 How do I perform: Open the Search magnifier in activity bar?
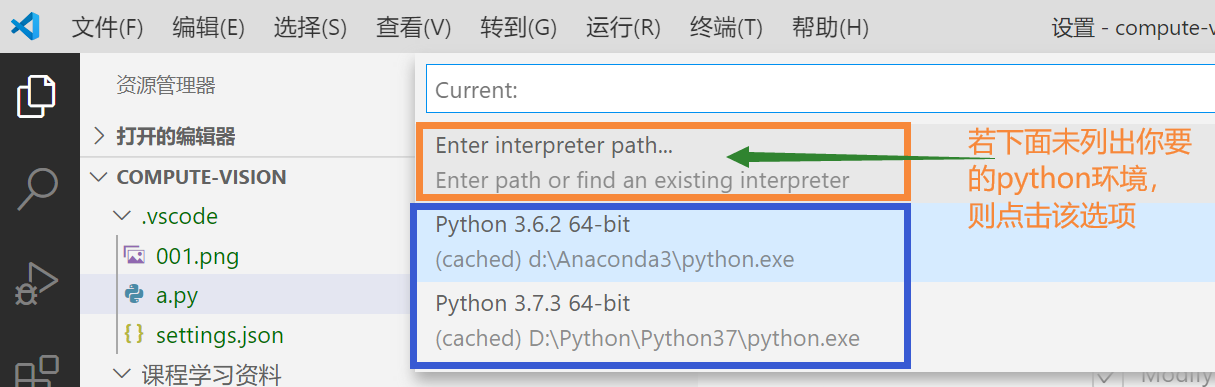click(x=38, y=190)
